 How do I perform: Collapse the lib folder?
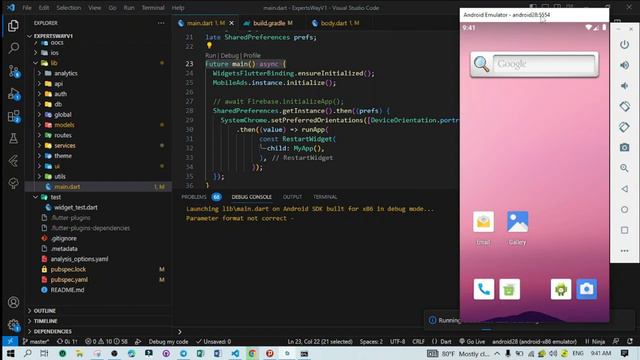53,63
